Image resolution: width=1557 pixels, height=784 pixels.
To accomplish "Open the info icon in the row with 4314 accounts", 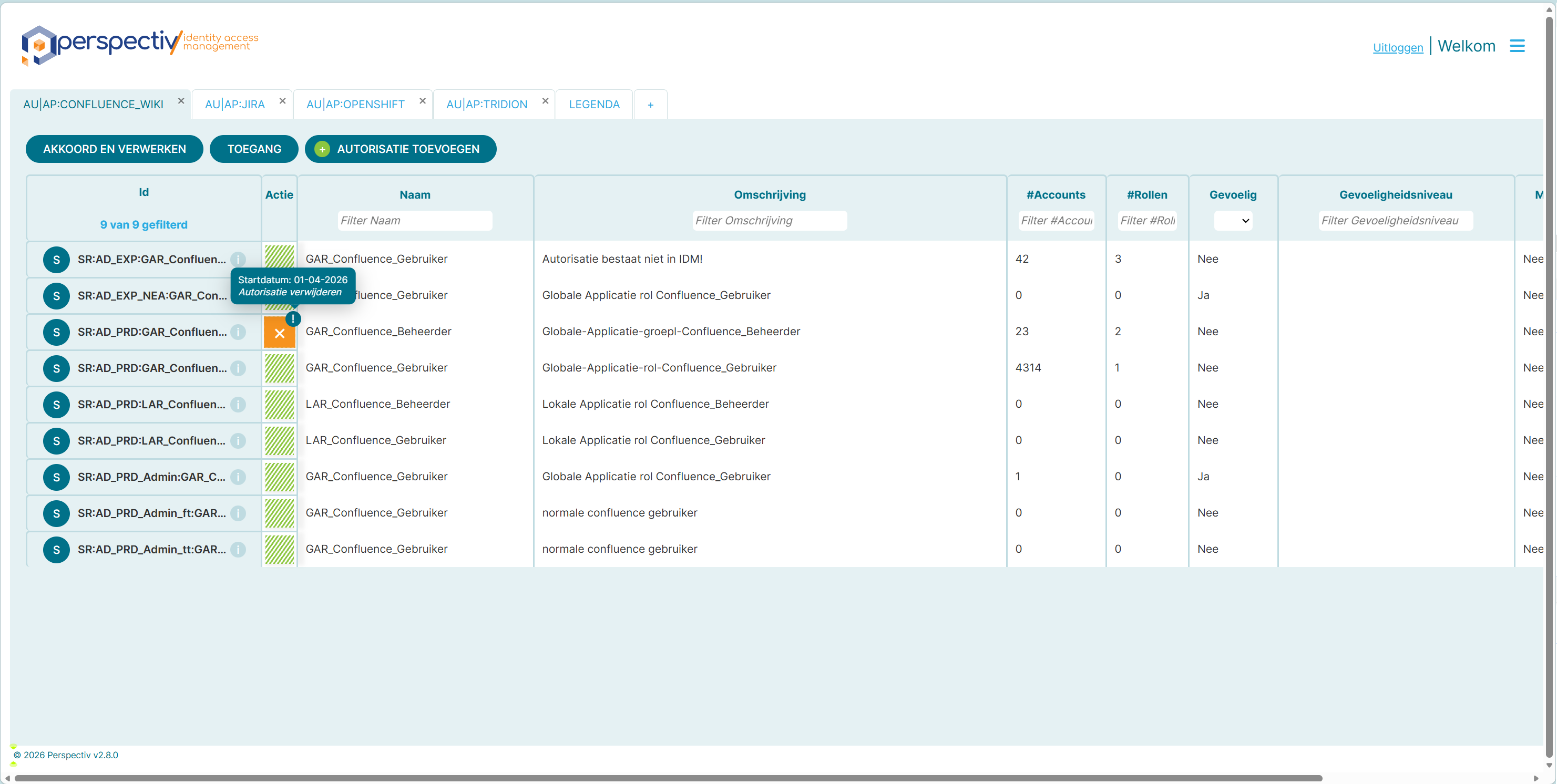I will tap(238, 368).
